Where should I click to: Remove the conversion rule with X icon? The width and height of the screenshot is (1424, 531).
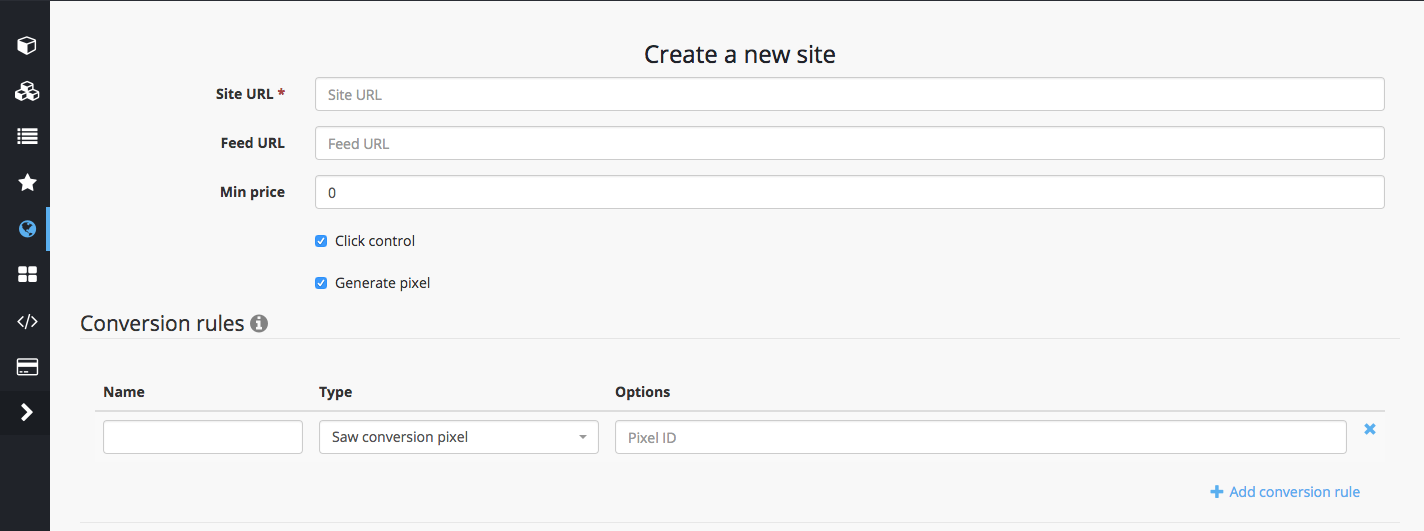pyautogui.click(x=1370, y=429)
